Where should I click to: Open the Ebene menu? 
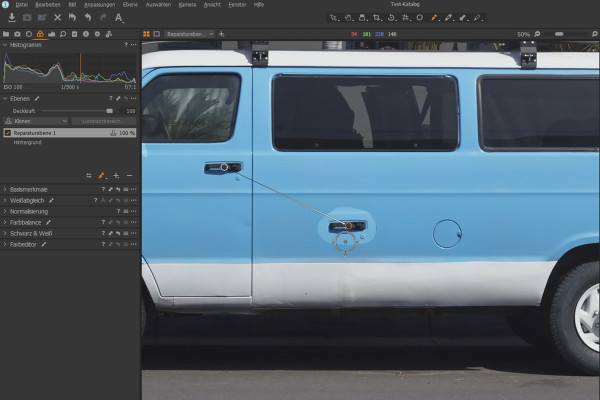pyautogui.click(x=130, y=5)
